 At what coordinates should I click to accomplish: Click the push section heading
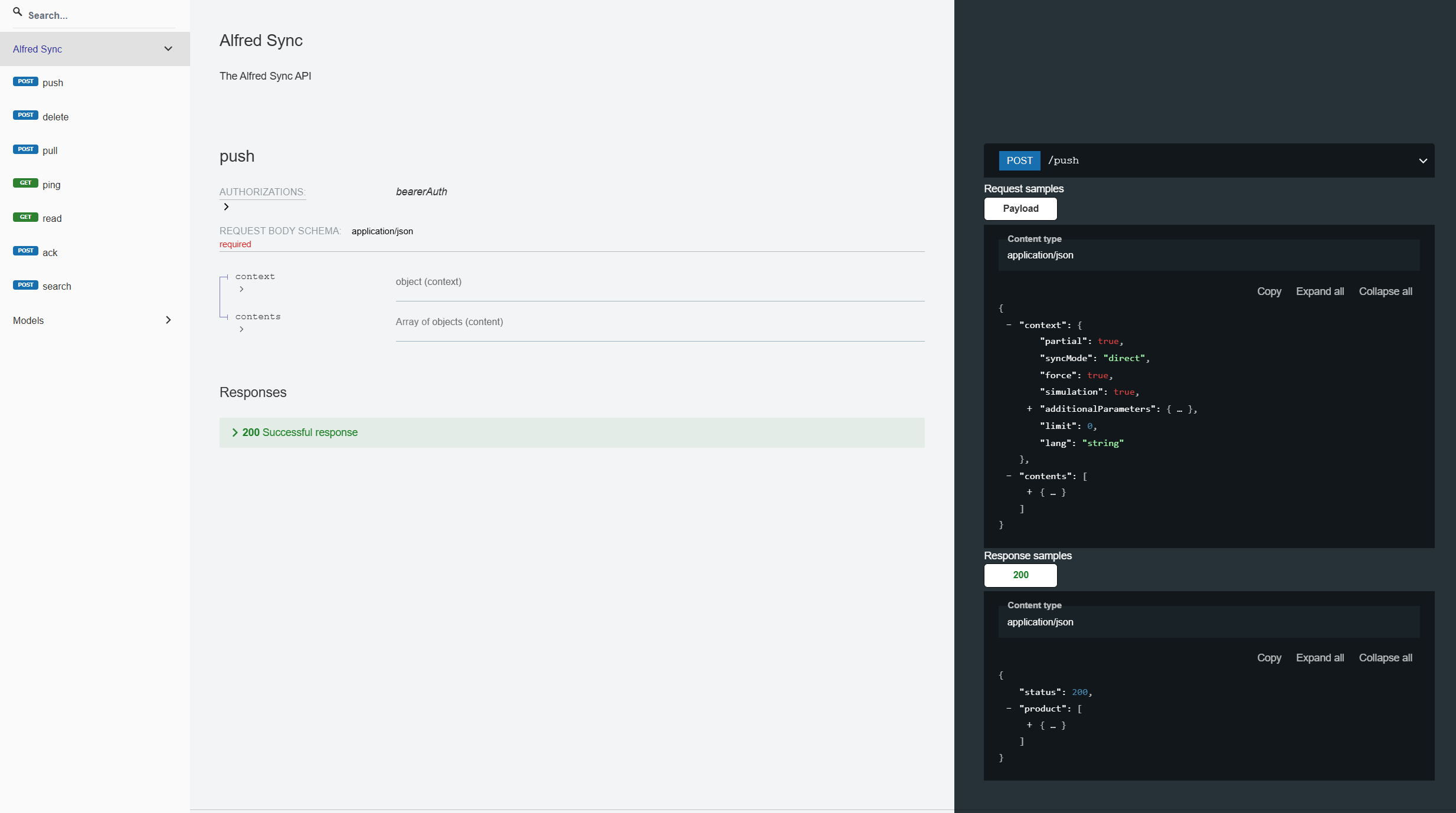(x=237, y=156)
